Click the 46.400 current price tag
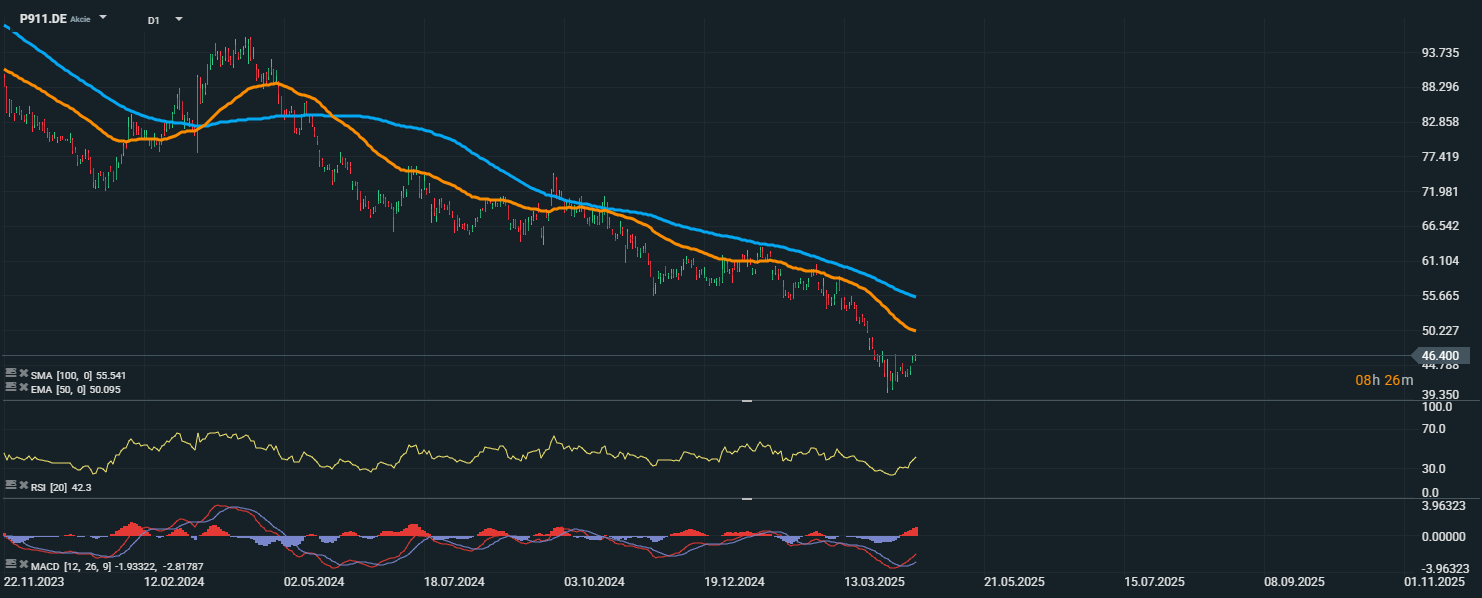 1440,356
